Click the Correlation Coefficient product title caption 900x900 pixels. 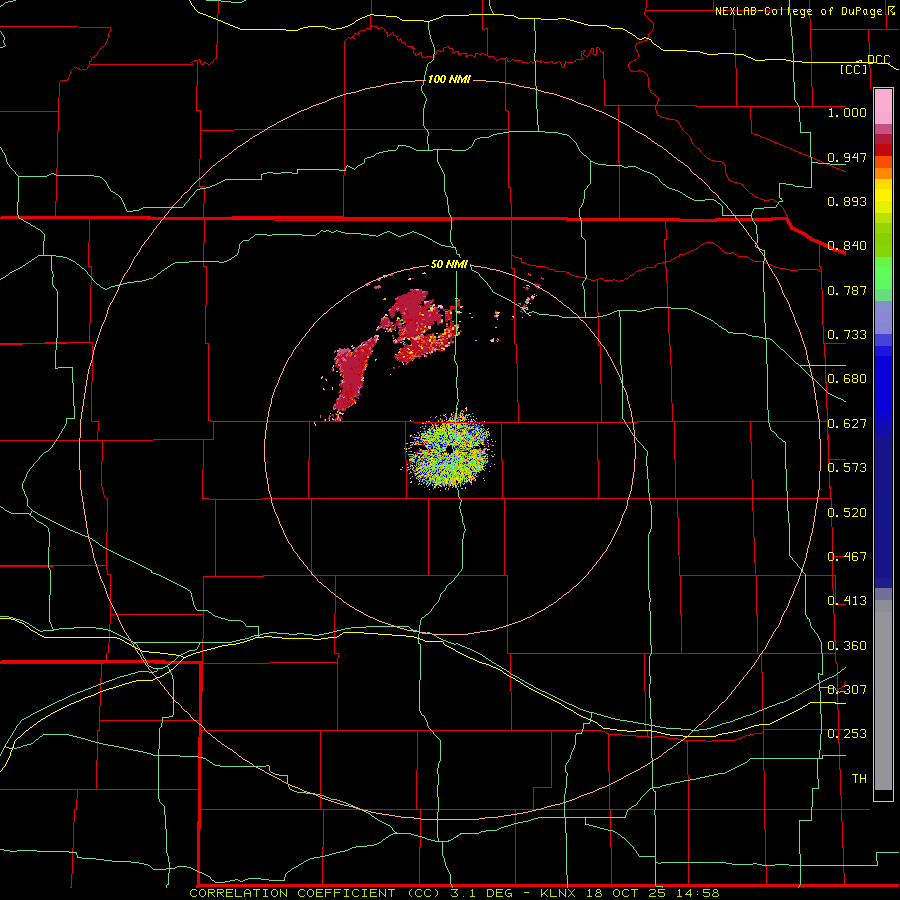(x=455, y=893)
